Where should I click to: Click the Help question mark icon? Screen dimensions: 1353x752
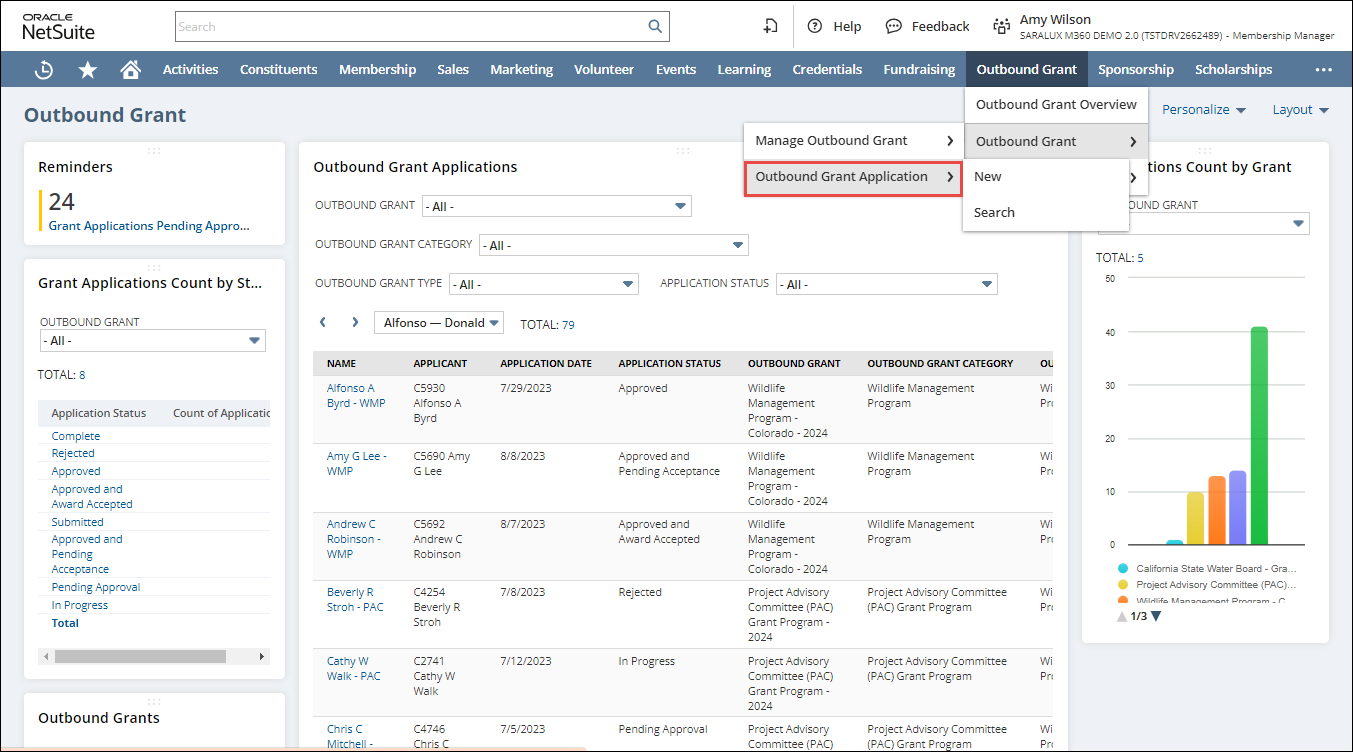click(x=815, y=27)
